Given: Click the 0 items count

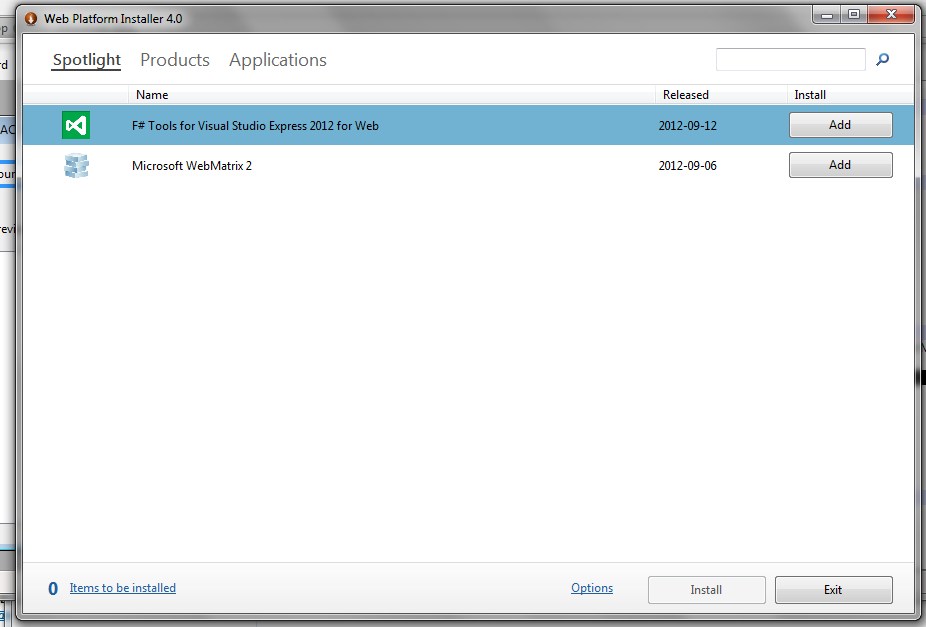Looking at the screenshot, I should tap(53, 589).
